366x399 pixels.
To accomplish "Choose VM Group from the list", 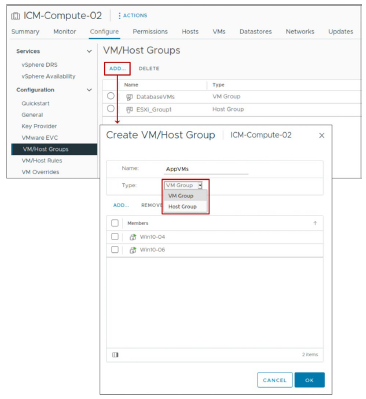I will 185,196.
